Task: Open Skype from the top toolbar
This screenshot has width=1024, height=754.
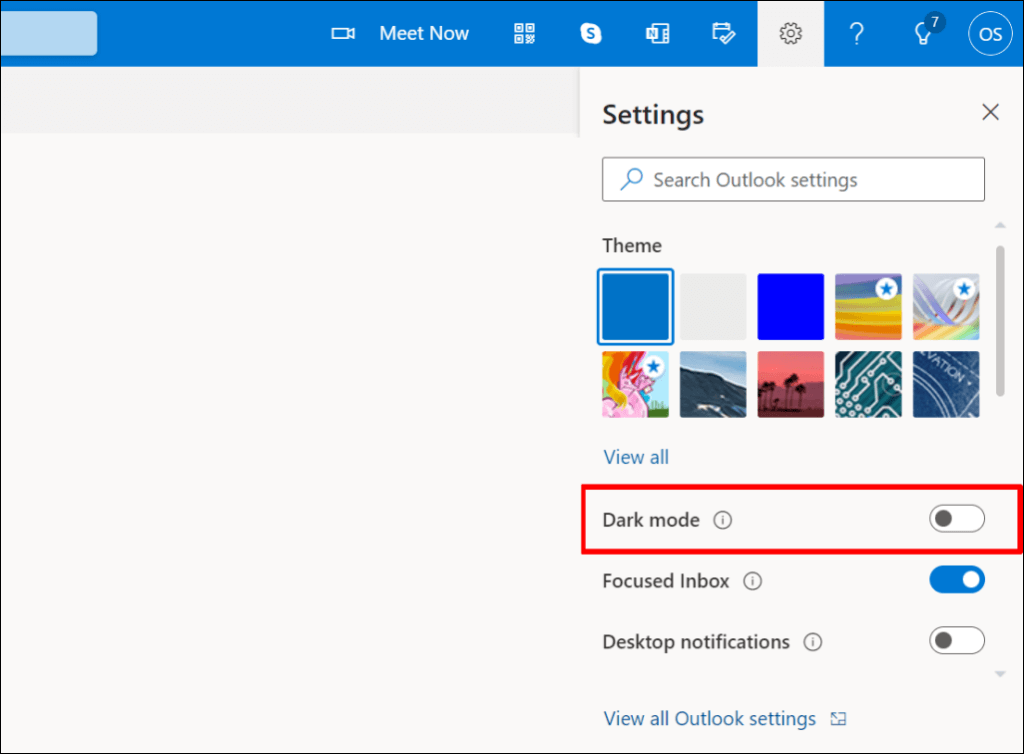Action: click(x=591, y=34)
